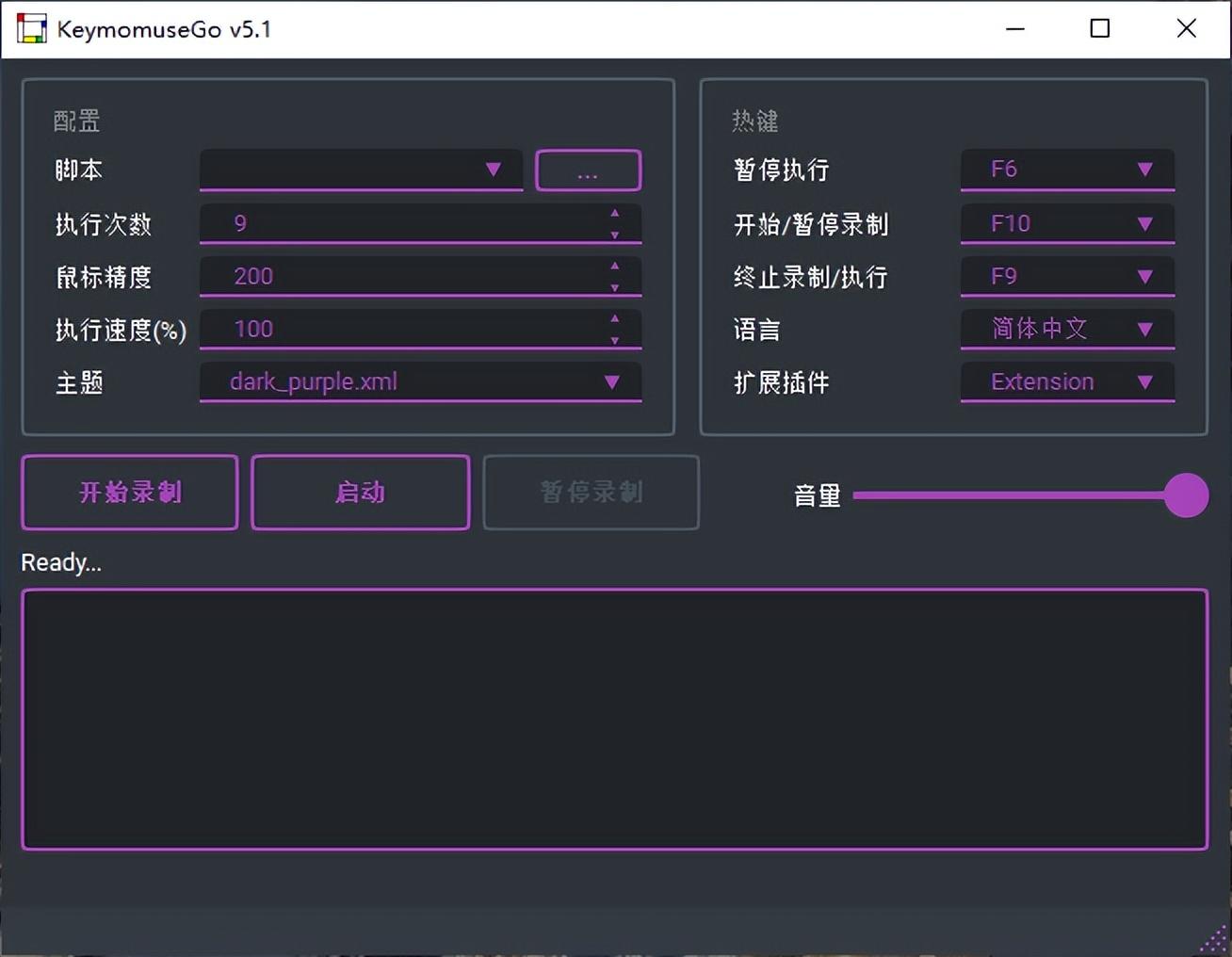
Task: Click the KeymouseGo v5.1 window title
Action: [x=164, y=29]
